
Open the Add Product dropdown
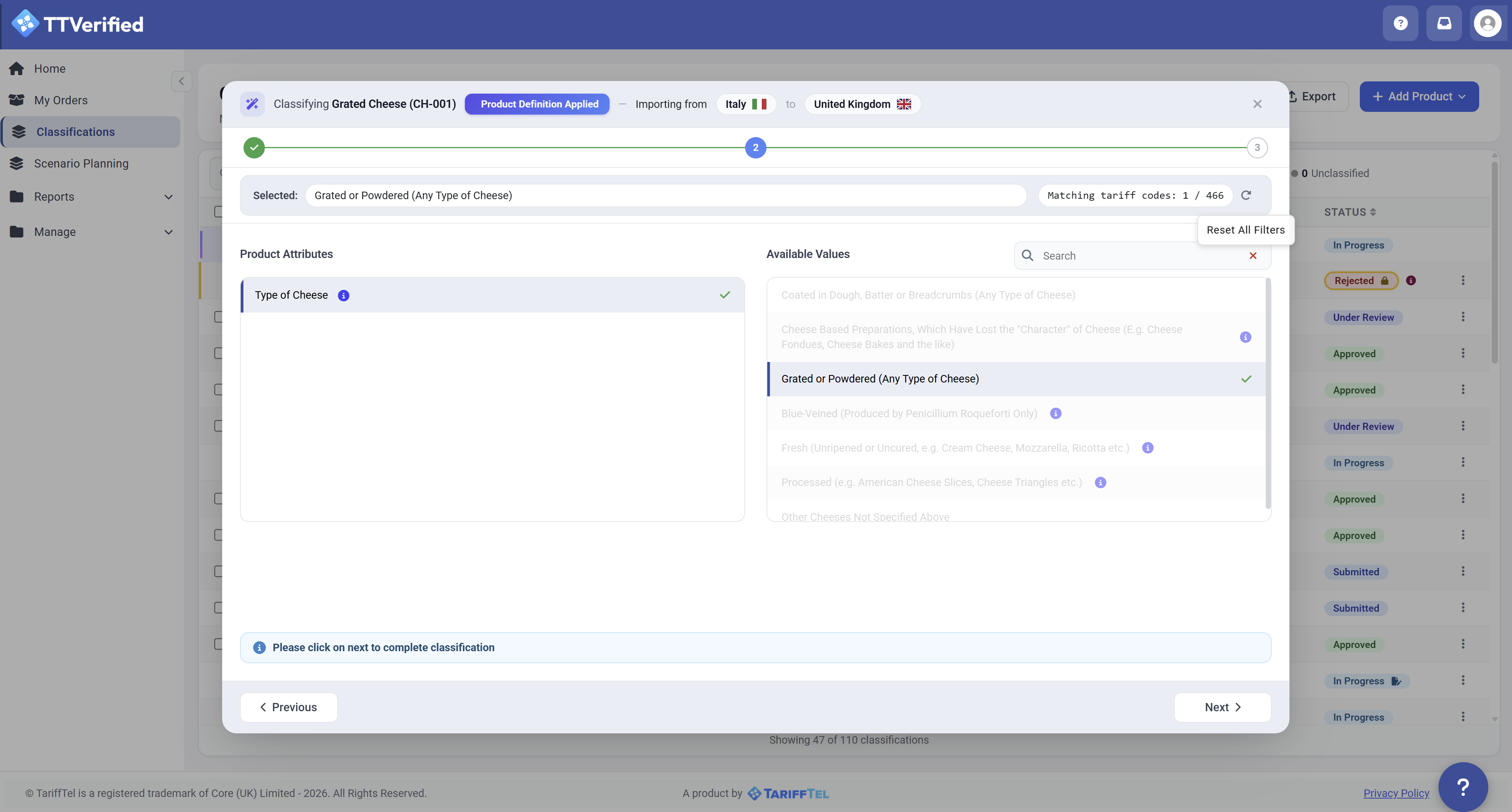pos(1419,96)
